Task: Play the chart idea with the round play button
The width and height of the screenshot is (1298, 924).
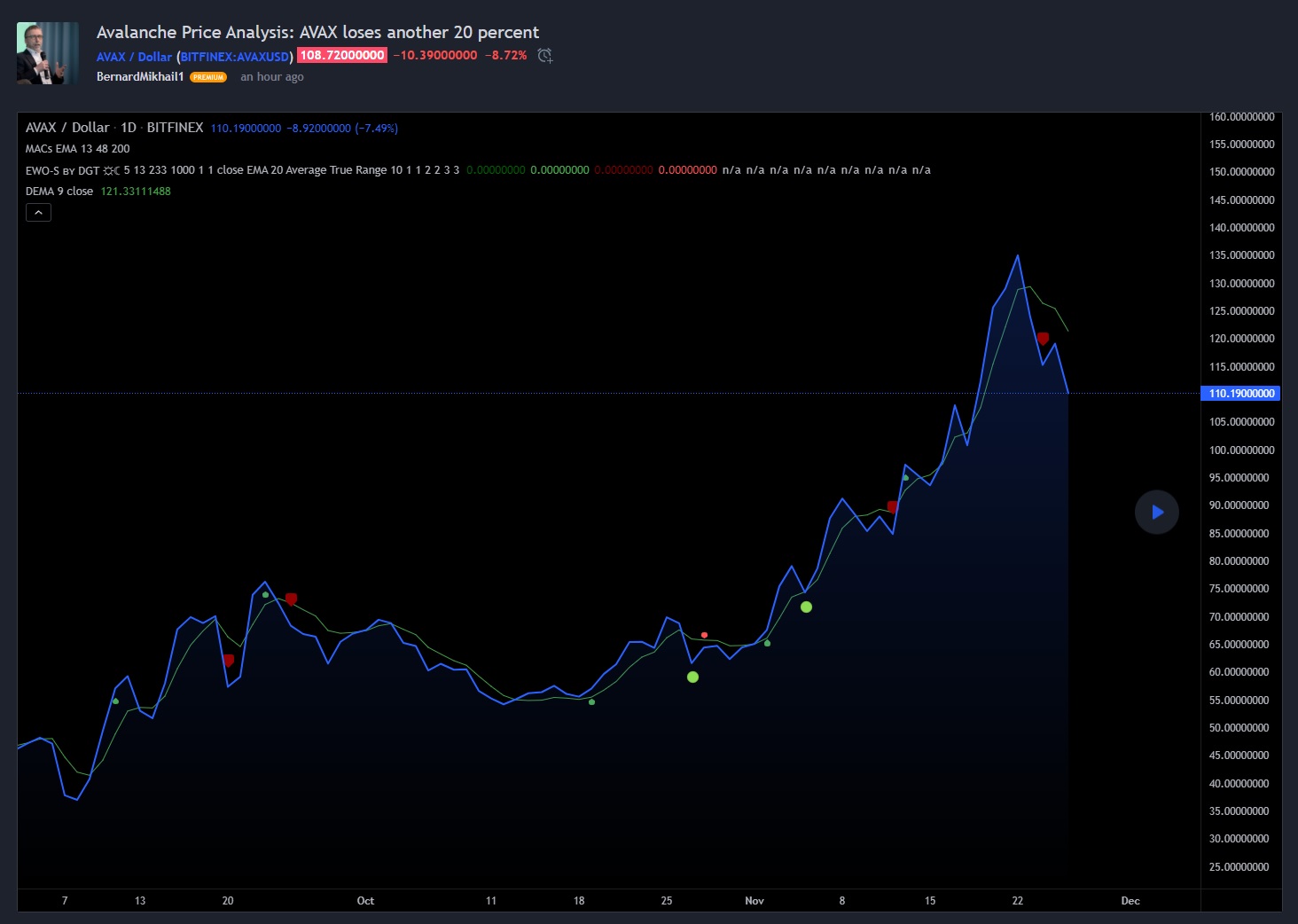Action: click(1157, 512)
